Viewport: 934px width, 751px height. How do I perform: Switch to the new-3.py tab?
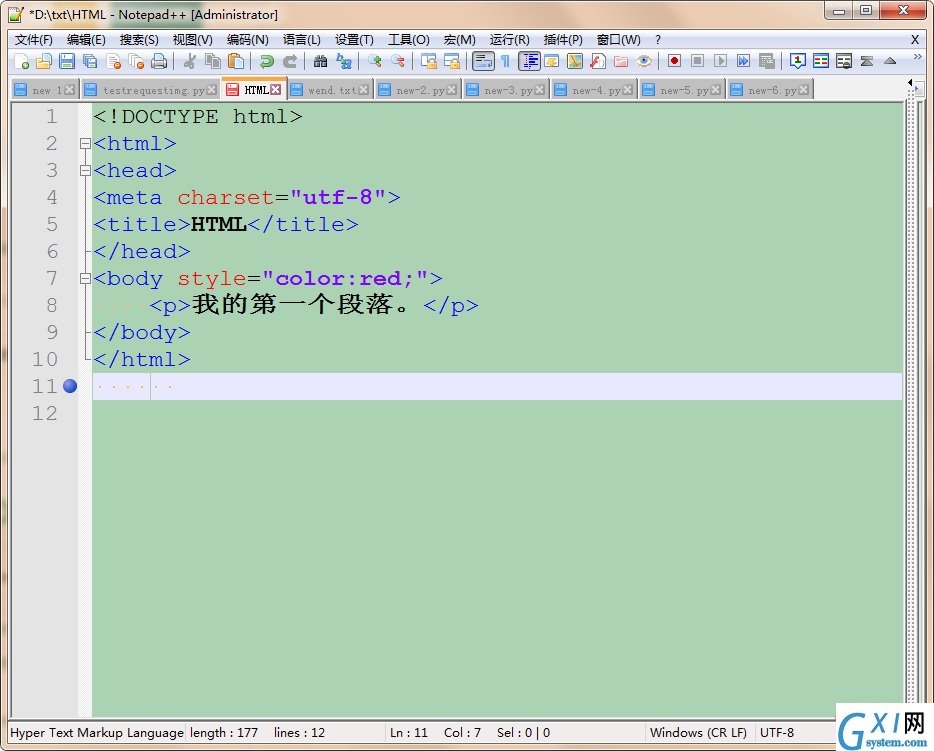coord(508,91)
